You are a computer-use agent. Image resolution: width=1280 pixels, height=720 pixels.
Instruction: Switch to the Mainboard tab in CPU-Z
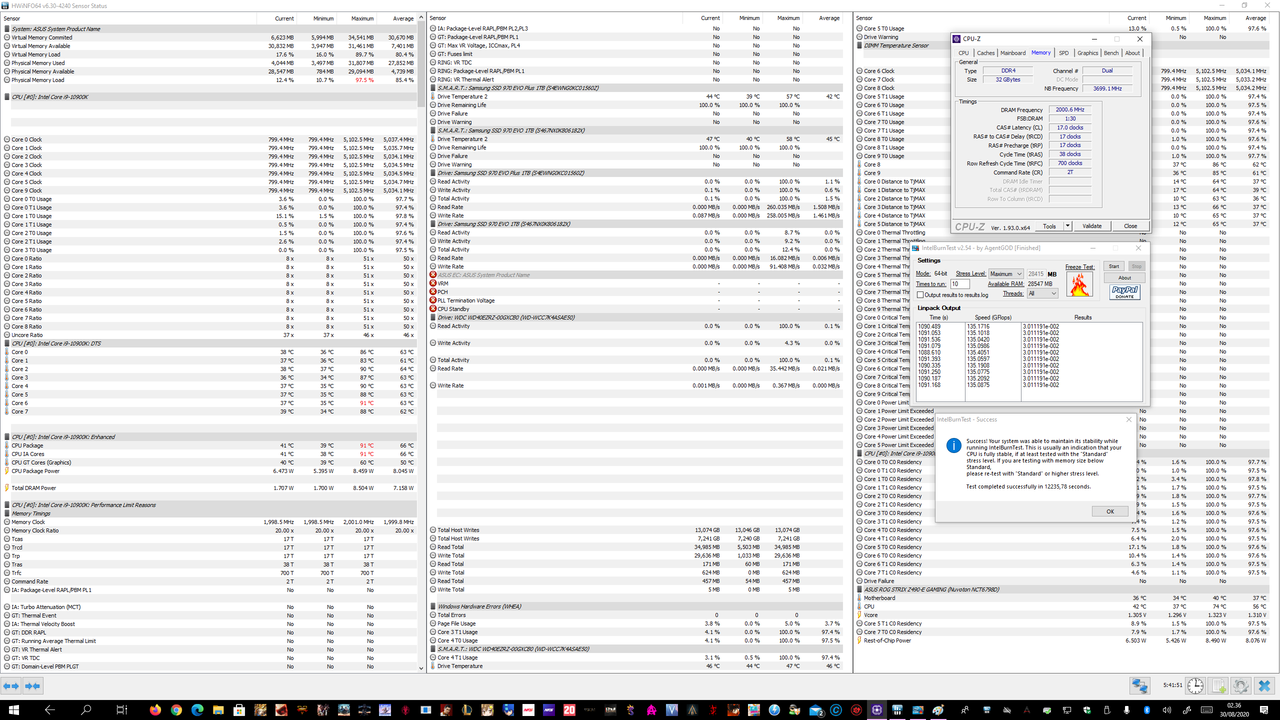(1013, 53)
